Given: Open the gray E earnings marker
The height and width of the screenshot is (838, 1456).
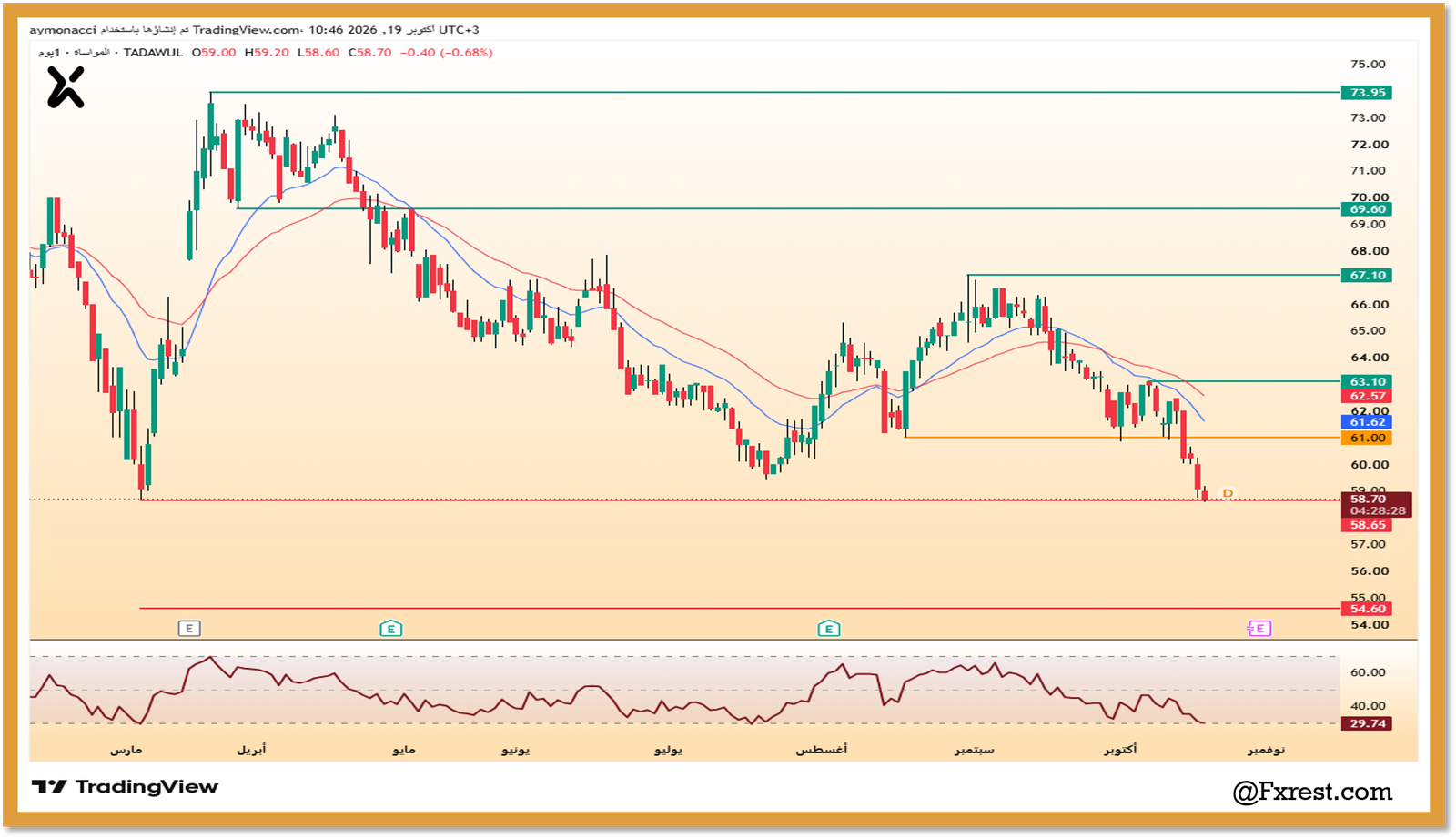Looking at the screenshot, I should [188, 629].
